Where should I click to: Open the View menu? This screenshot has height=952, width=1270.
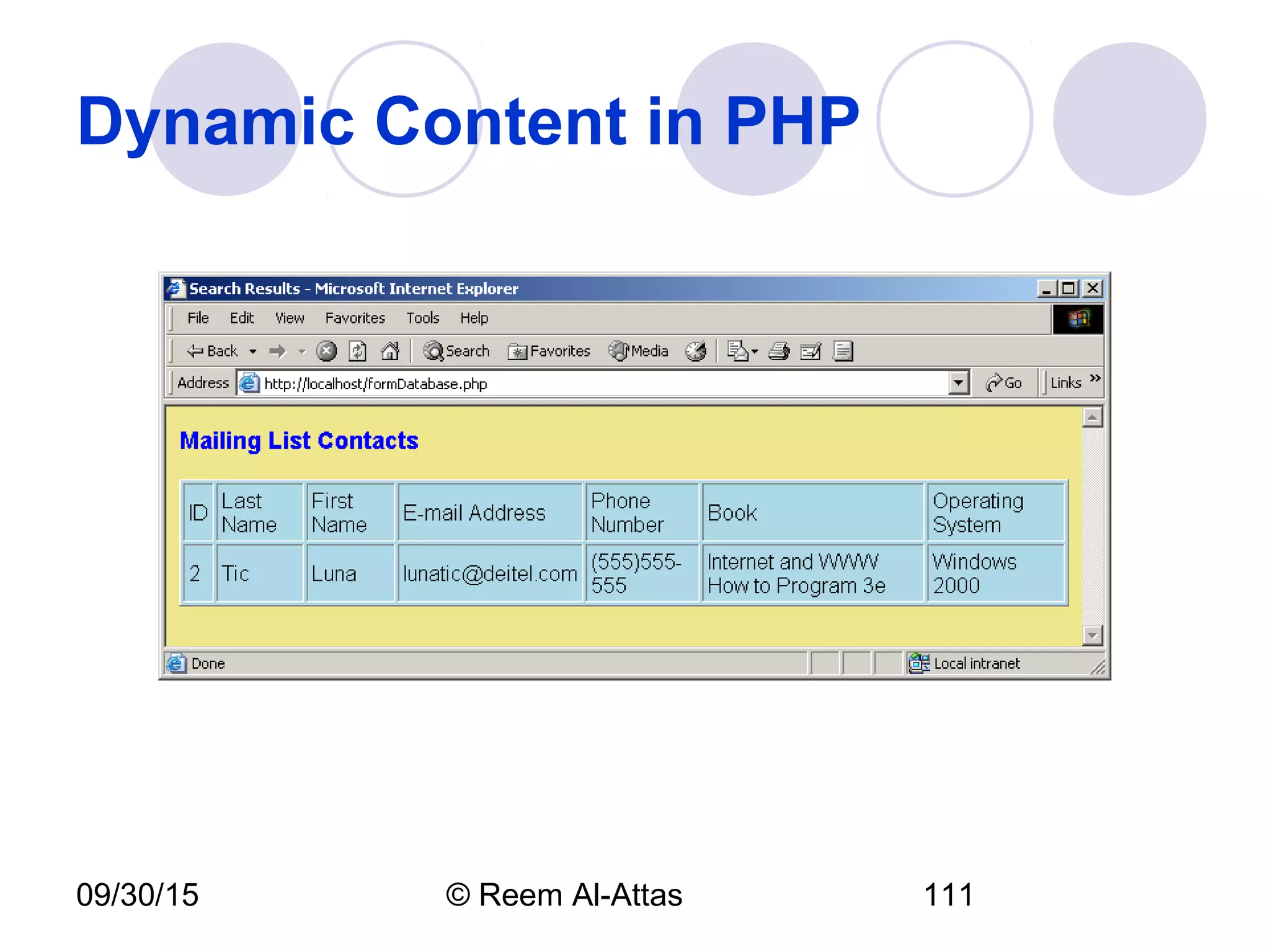pos(290,318)
